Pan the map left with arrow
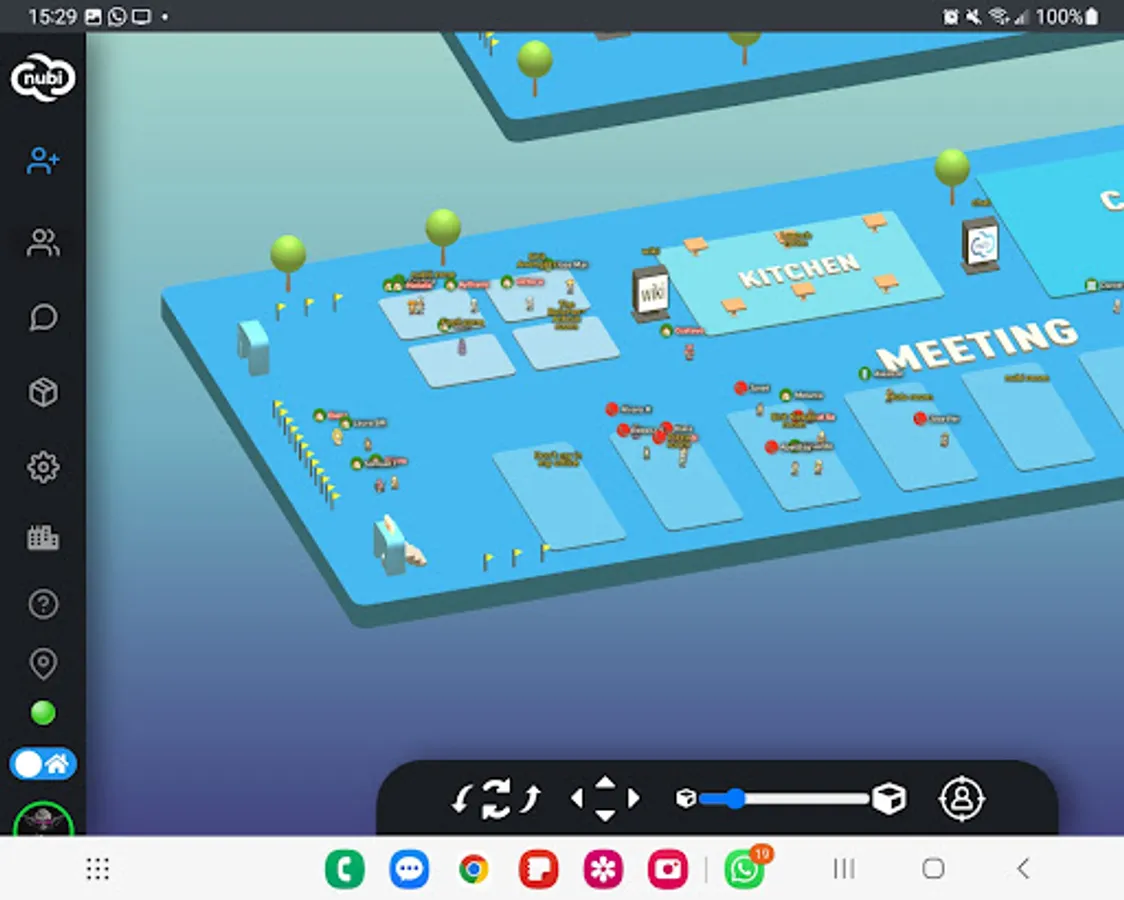This screenshot has width=1124, height=900. click(x=577, y=798)
